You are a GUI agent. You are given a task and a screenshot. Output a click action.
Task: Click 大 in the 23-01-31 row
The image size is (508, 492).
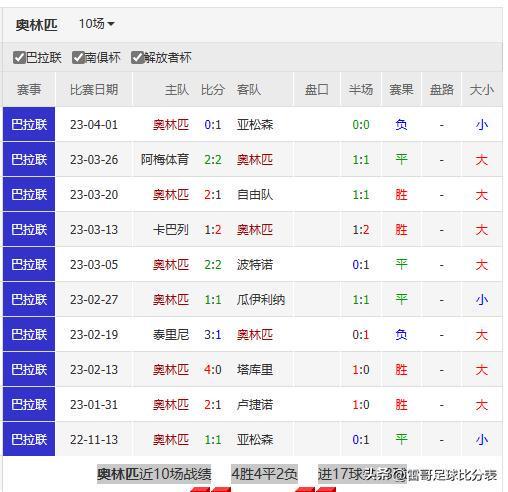(482, 405)
